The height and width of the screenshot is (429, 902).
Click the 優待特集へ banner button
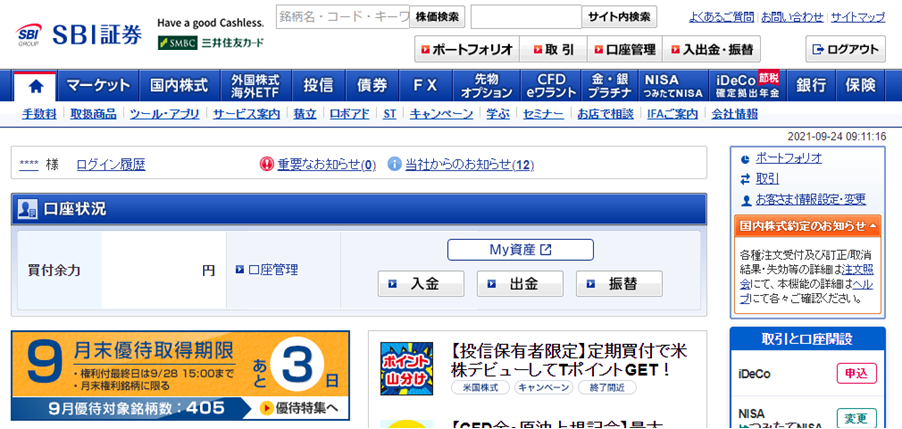click(300, 408)
